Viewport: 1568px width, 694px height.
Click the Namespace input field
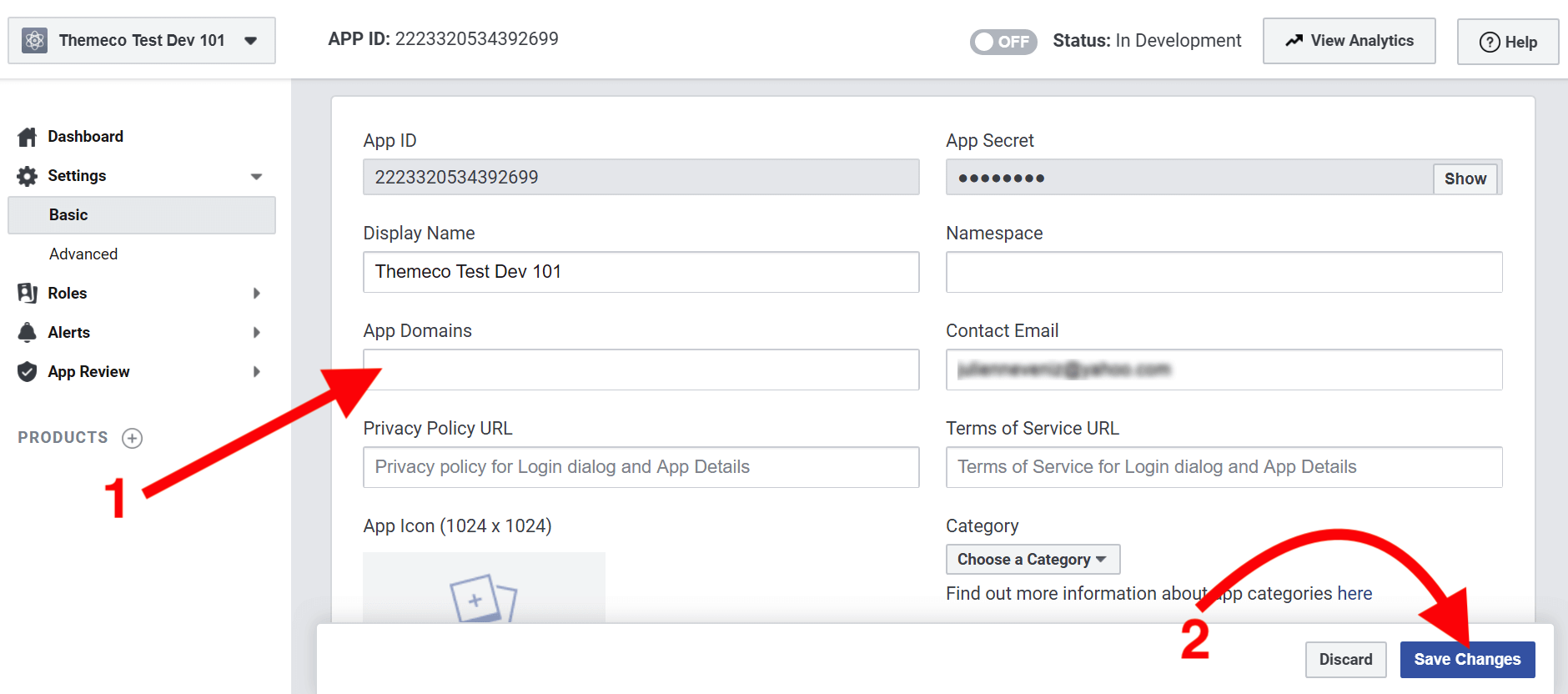point(1224,272)
